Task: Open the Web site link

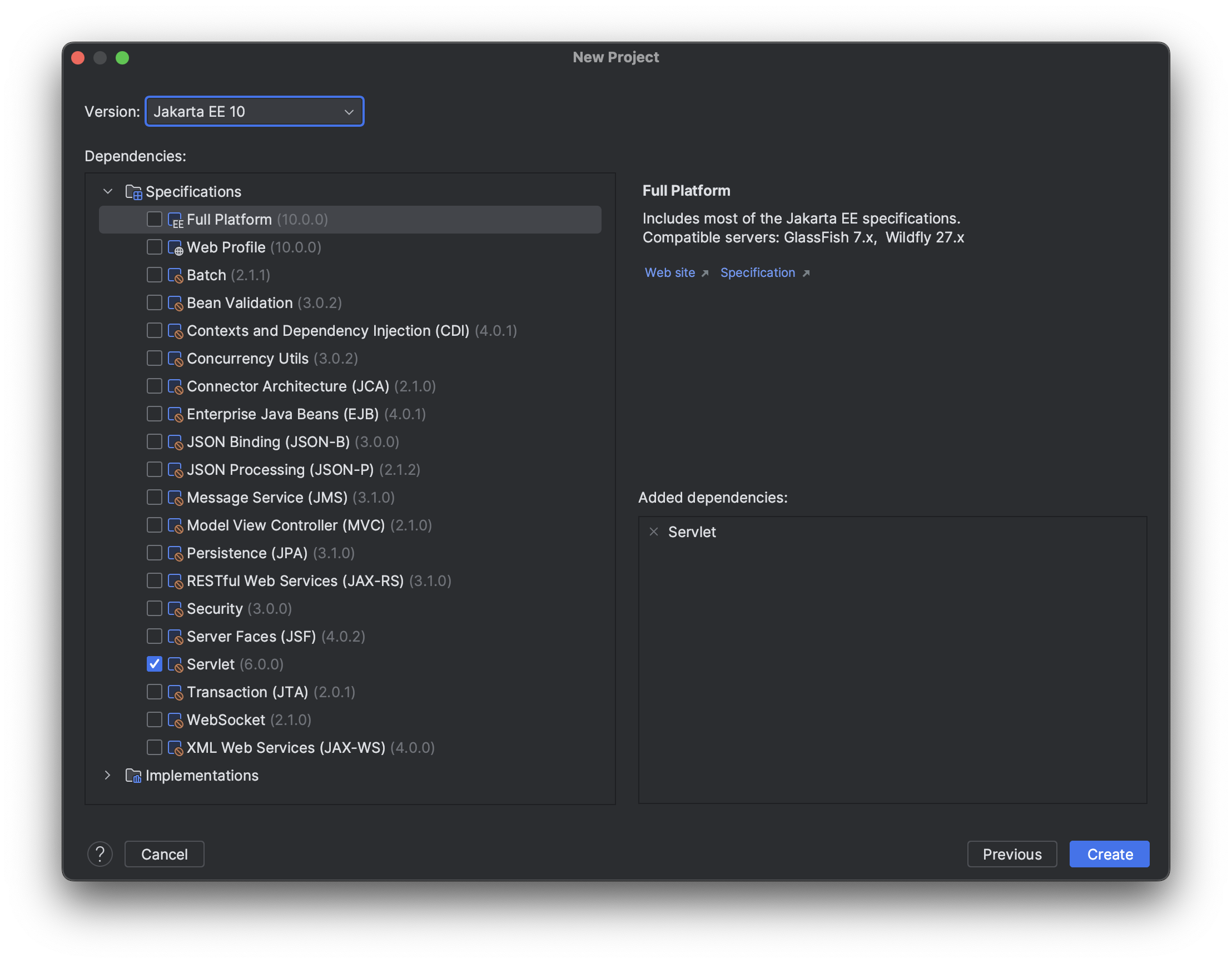Action: (669, 272)
